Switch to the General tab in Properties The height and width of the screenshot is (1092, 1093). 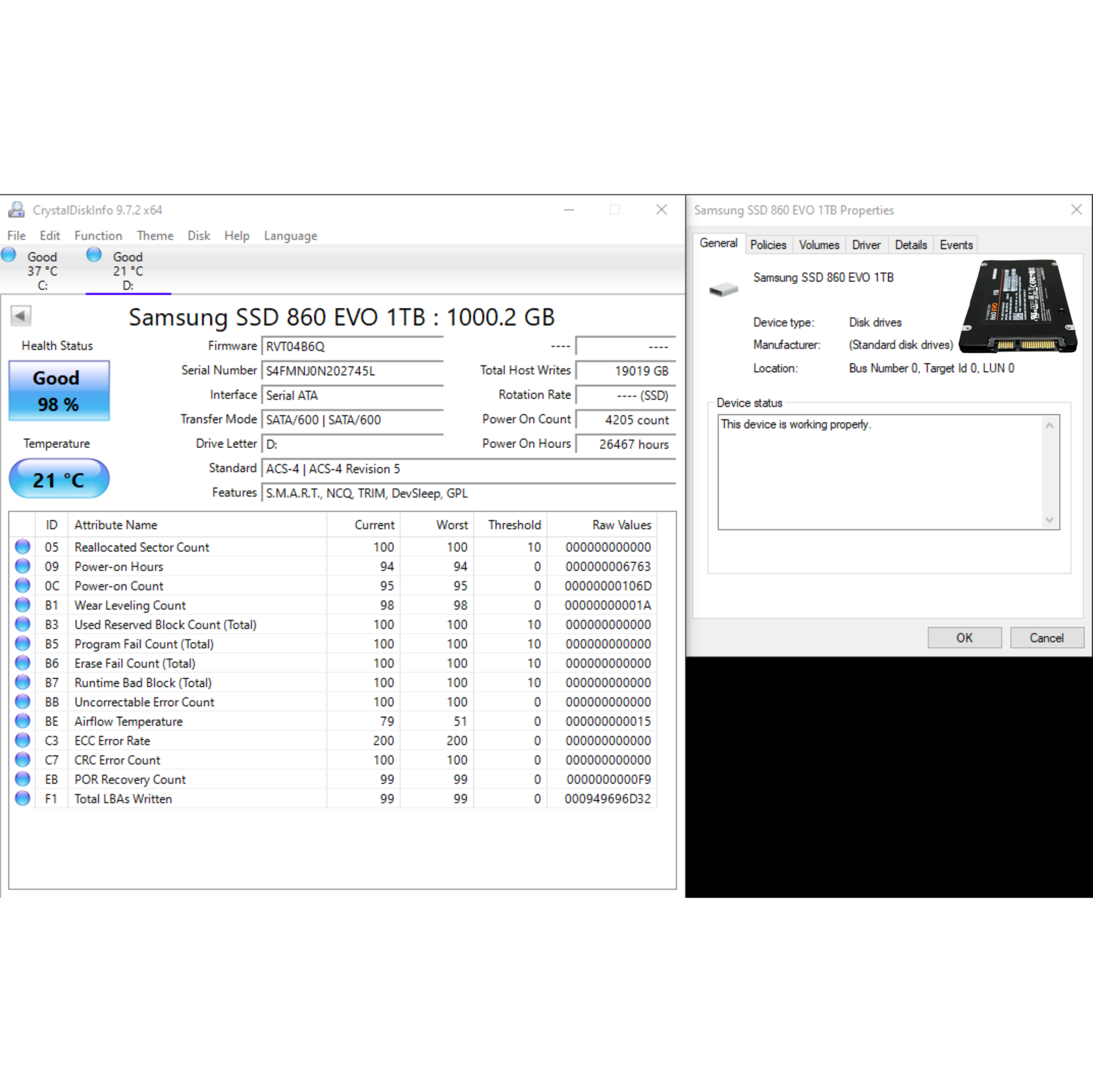tap(718, 244)
